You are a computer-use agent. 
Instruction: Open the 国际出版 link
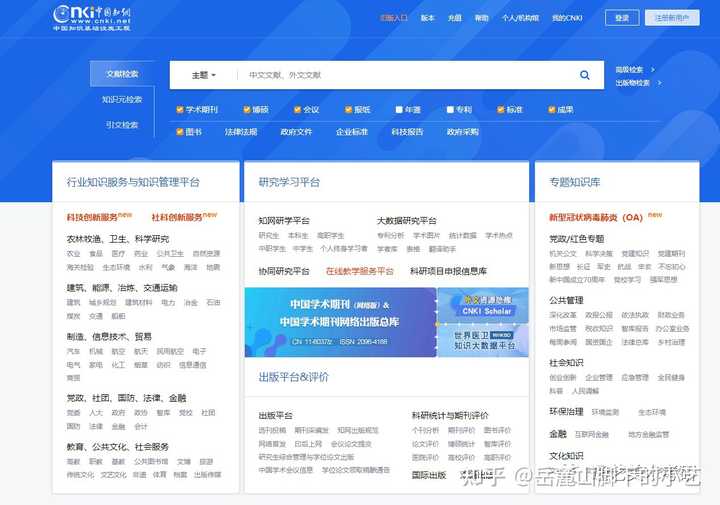pyautogui.click(x=429, y=475)
